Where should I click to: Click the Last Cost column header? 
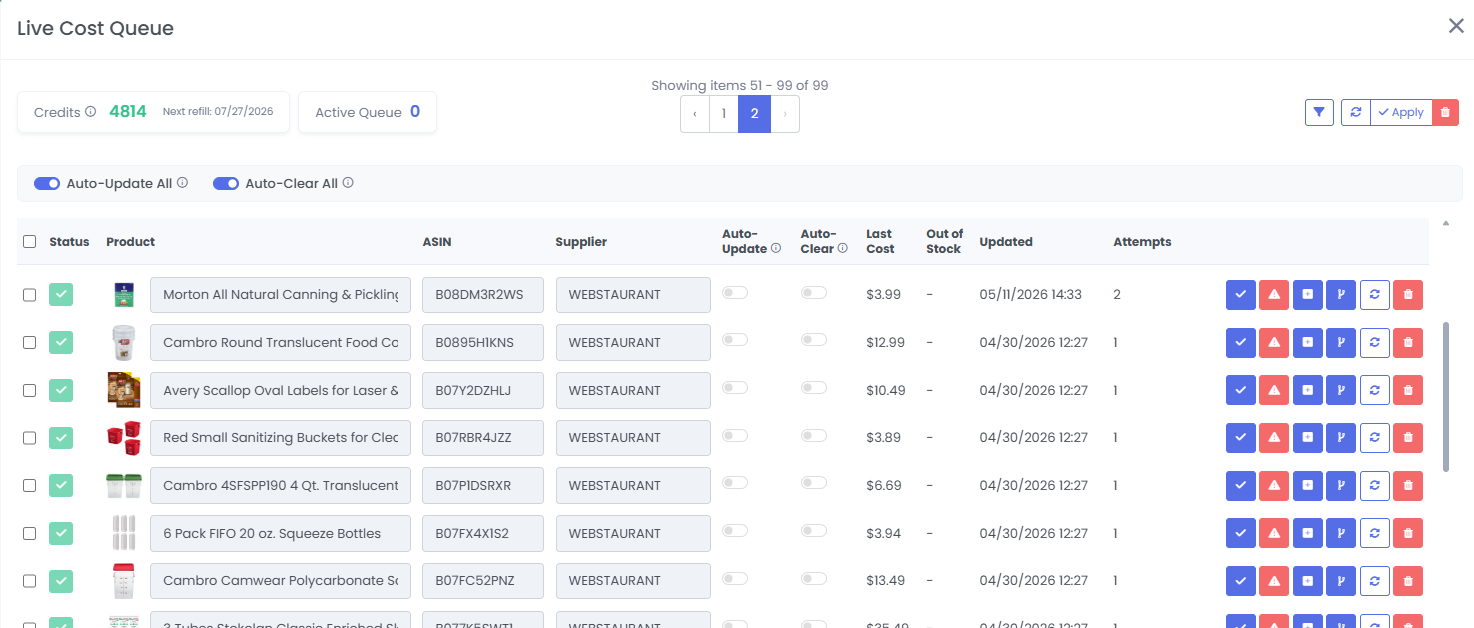[879, 241]
